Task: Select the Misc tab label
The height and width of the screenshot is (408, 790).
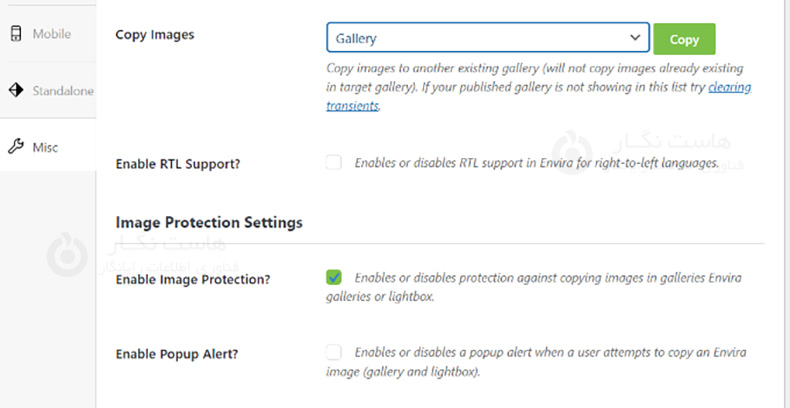Action: 45,147
